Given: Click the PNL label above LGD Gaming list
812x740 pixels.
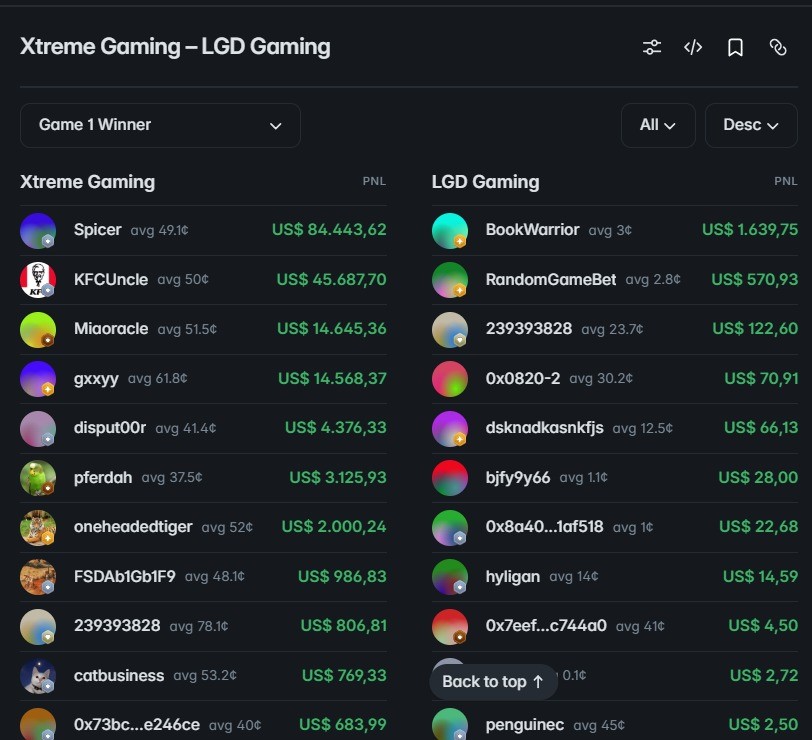Looking at the screenshot, I should click(x=786, y=181).
